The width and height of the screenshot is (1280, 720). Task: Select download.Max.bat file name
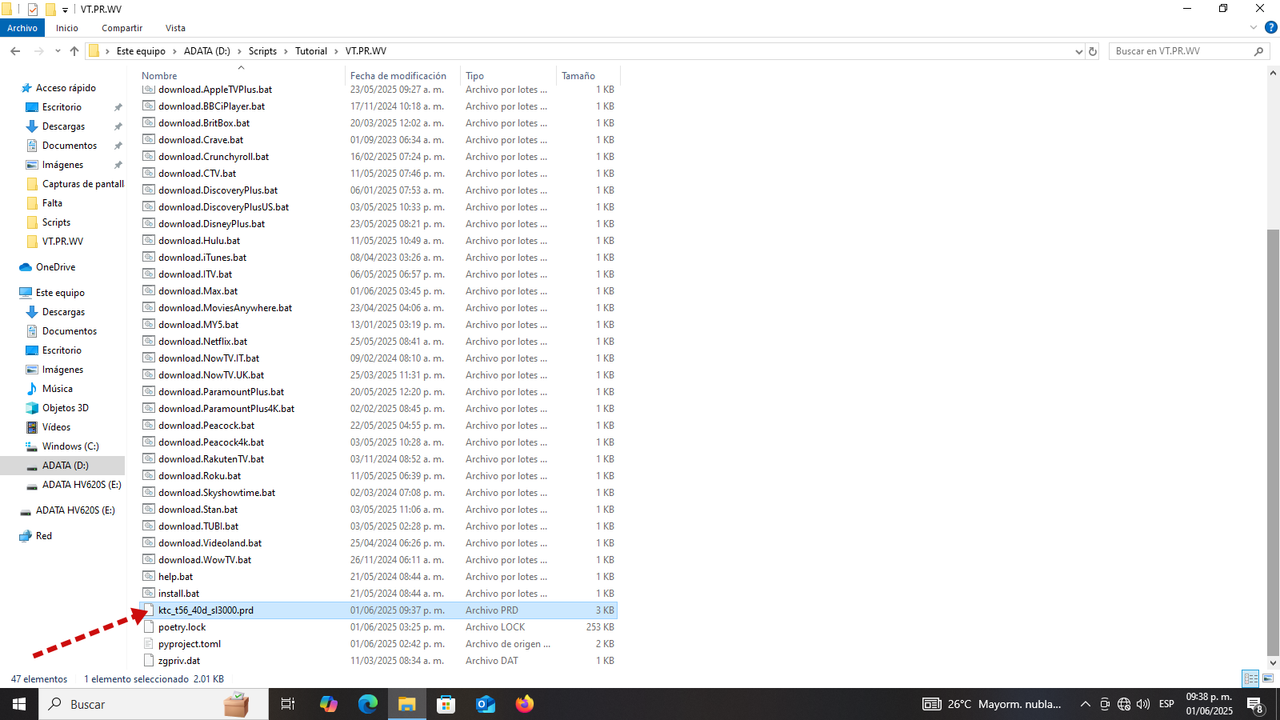tap(198, 290)
